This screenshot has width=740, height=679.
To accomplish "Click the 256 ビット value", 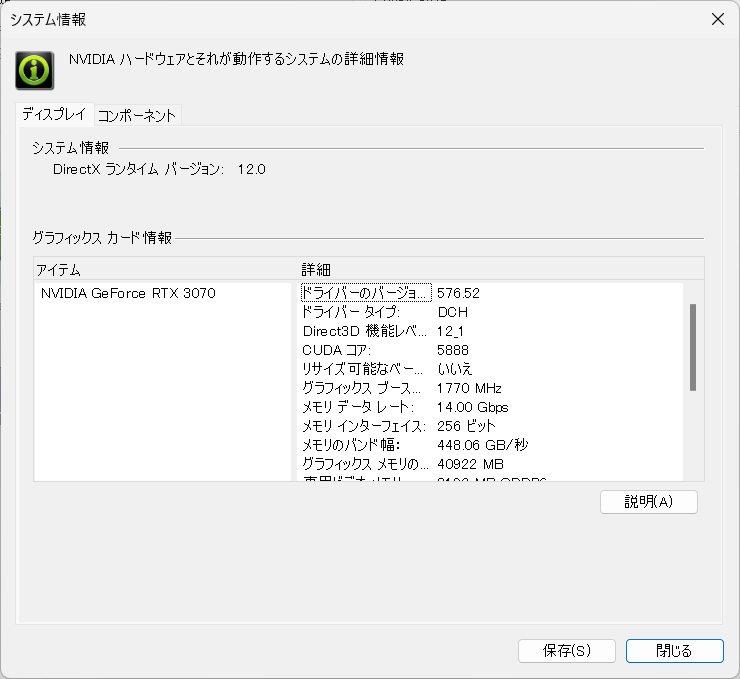I will pos(466,426).
